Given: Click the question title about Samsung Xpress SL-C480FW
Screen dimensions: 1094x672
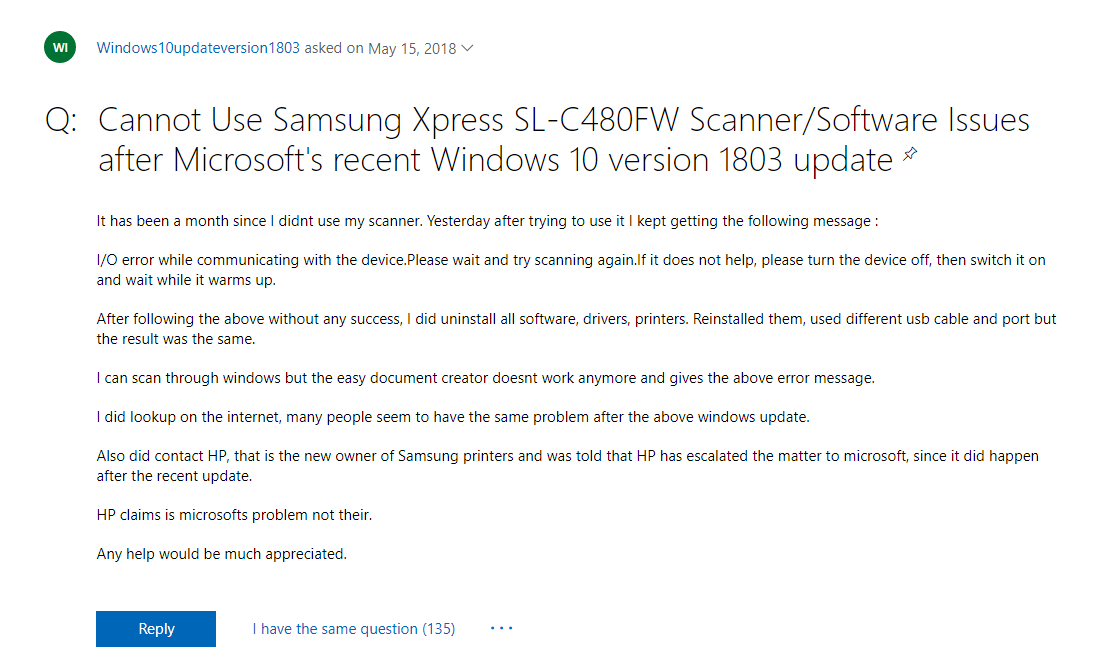Looking at the screenshot, I should click(563, 121).
